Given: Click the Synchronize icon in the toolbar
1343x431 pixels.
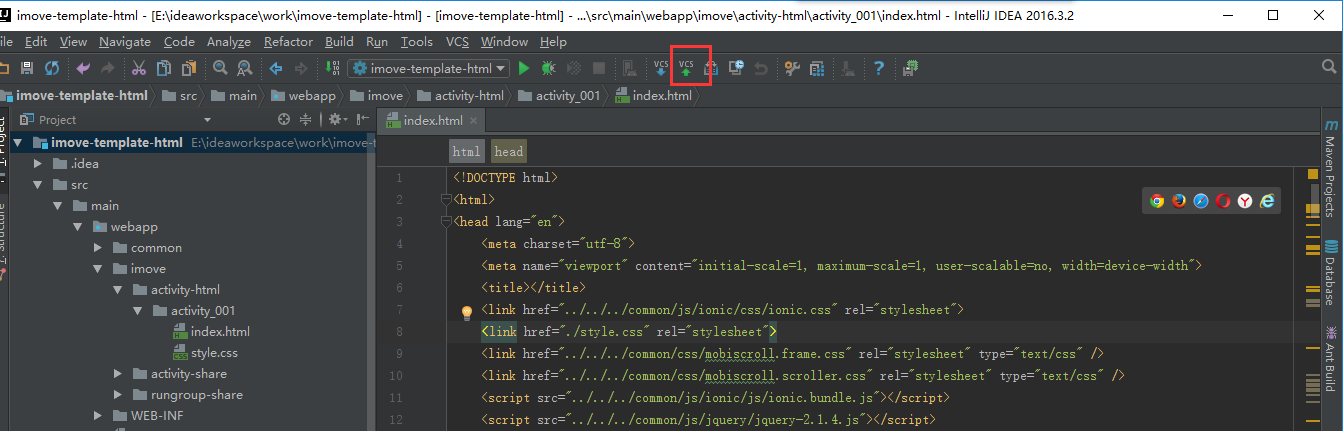Looking at the screenshot, I should 51,68.
